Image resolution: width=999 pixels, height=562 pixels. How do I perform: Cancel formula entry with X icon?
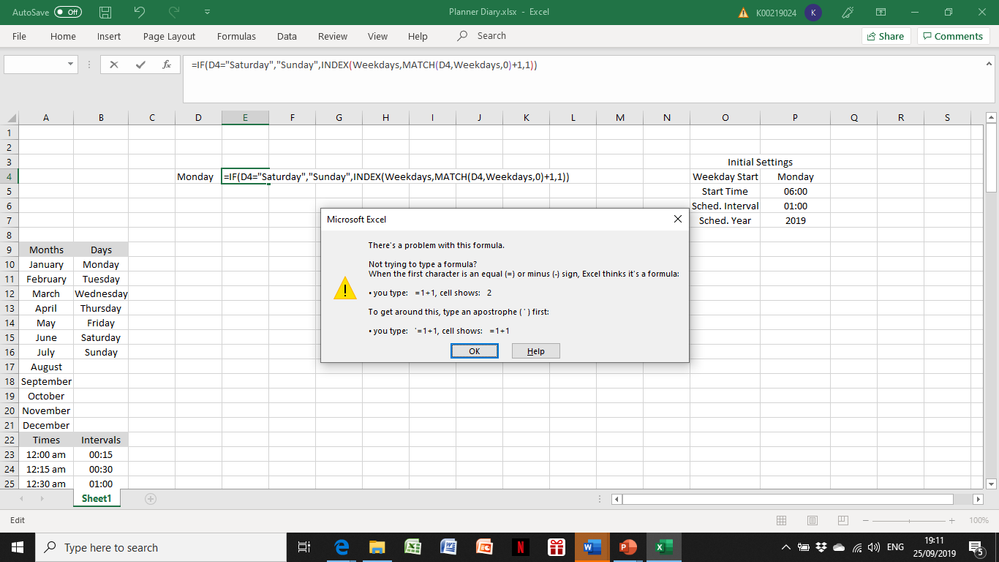[113, 64]
